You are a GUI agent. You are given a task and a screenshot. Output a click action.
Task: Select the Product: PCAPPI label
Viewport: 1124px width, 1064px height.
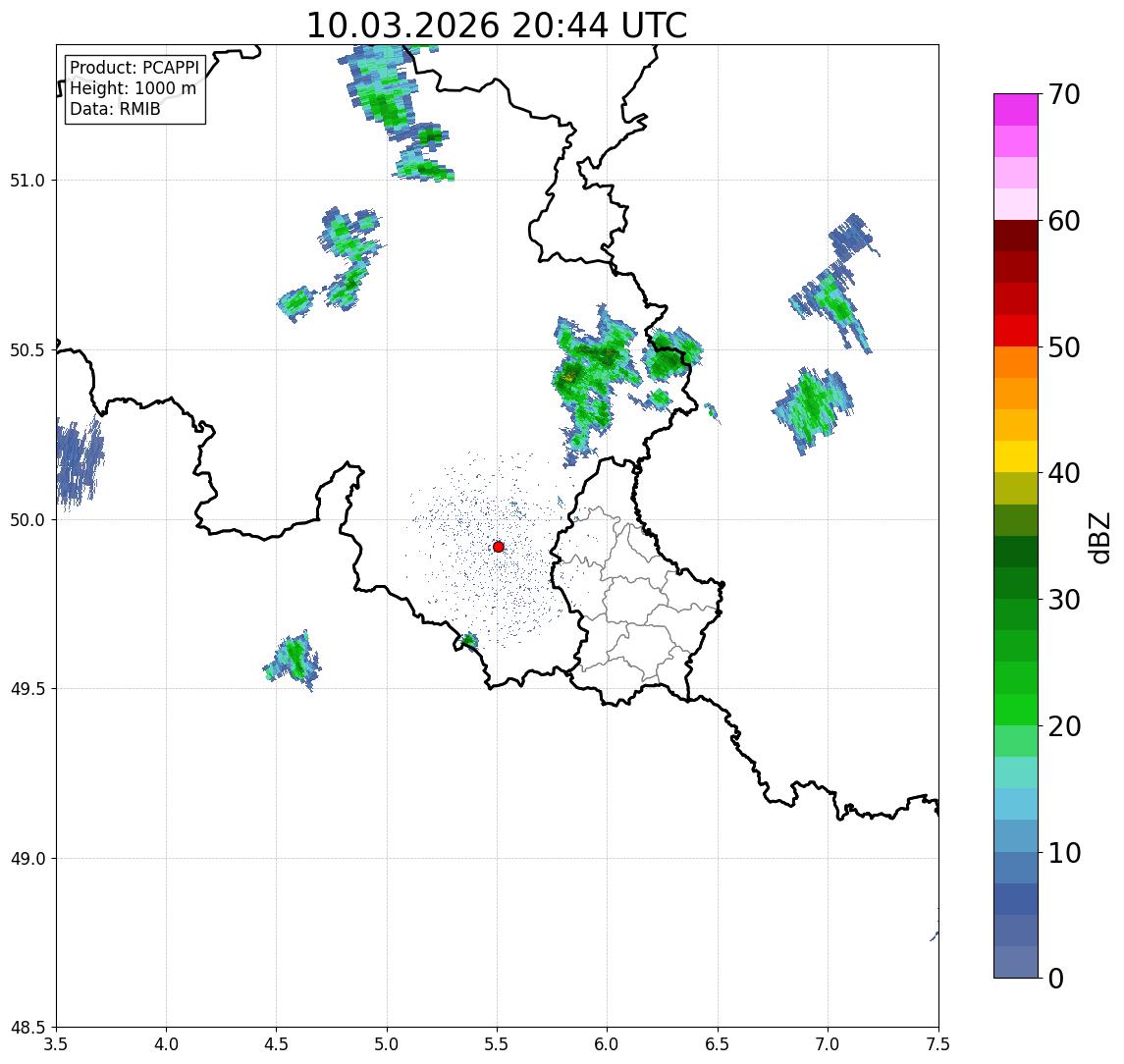(x=134, y=68)
